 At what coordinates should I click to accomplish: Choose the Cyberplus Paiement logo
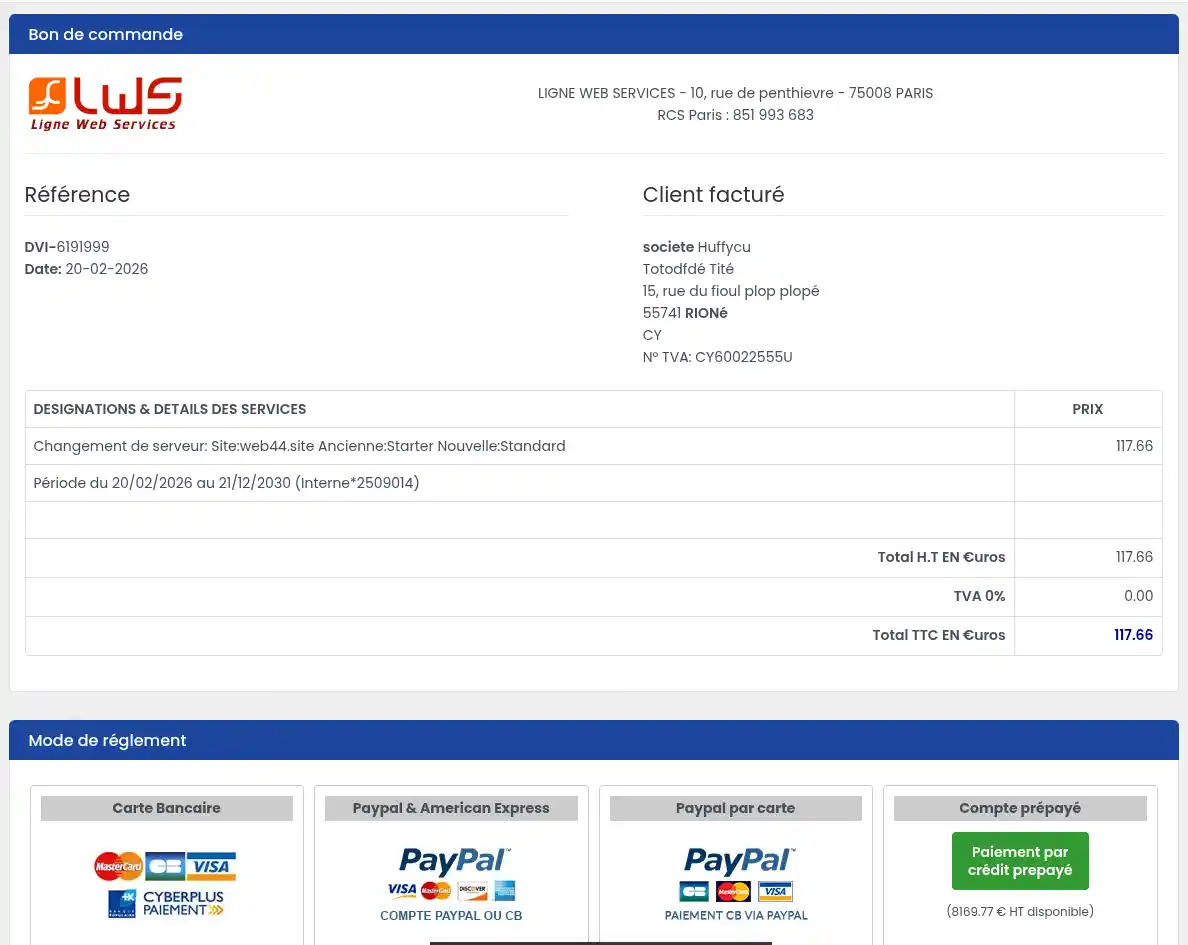coord(166,903)
